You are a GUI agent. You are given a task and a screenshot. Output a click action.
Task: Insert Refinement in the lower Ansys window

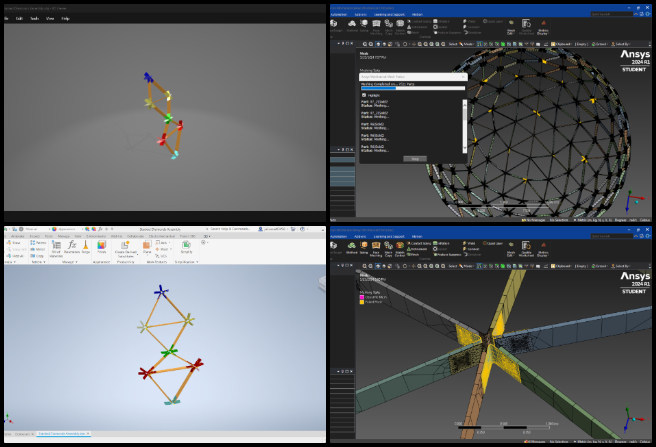point(419,249)
